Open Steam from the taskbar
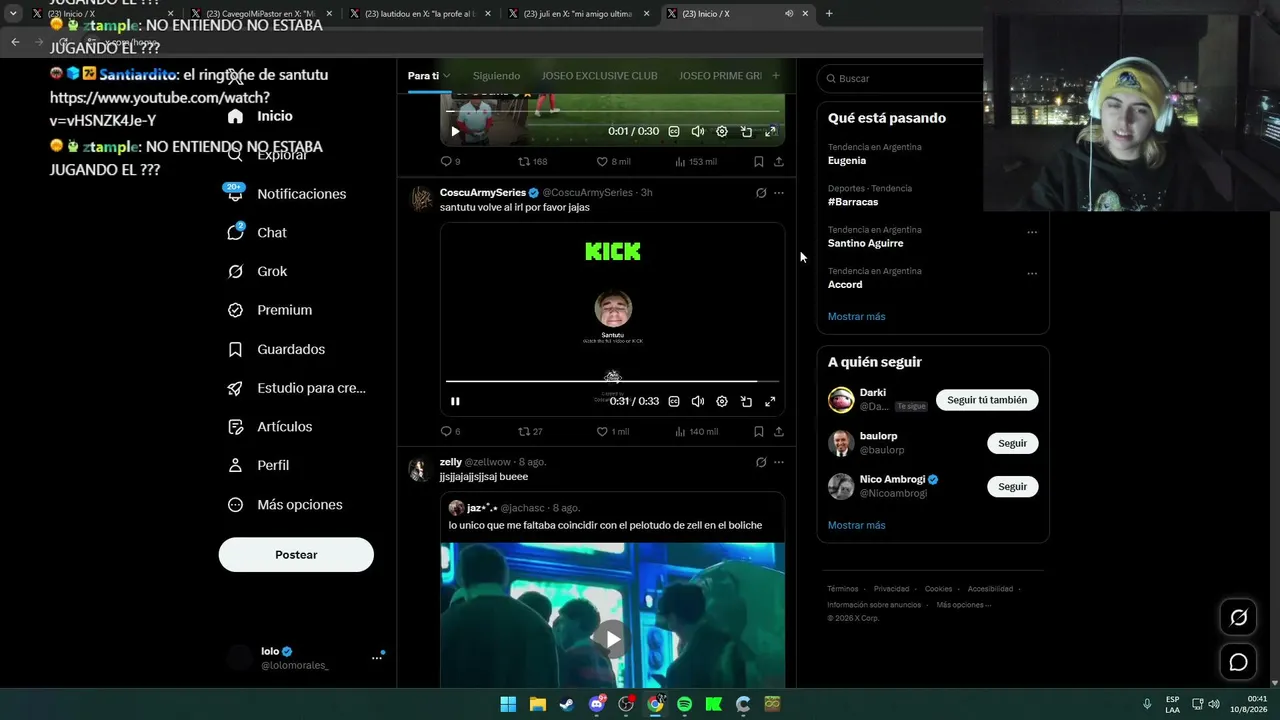 pyautogui.click(x=567, y=704)
